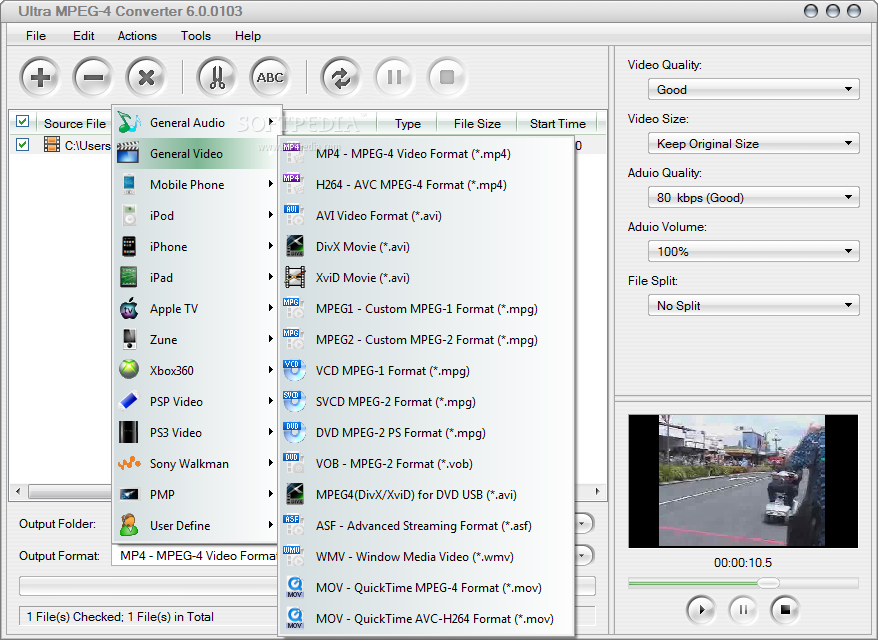
Task: Open the Video Size dropdown
Action: point(753,143)
